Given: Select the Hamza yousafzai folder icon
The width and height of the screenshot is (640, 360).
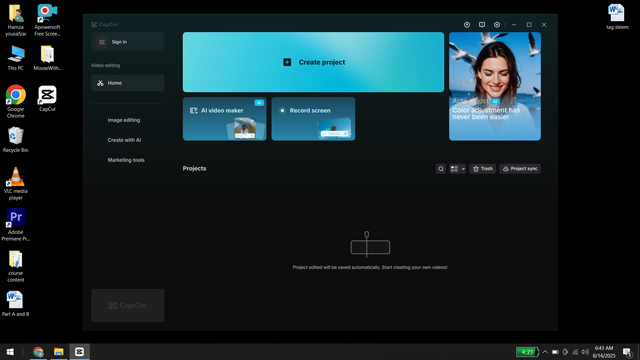Looking at the screenshot, I should tap(16, 20).
